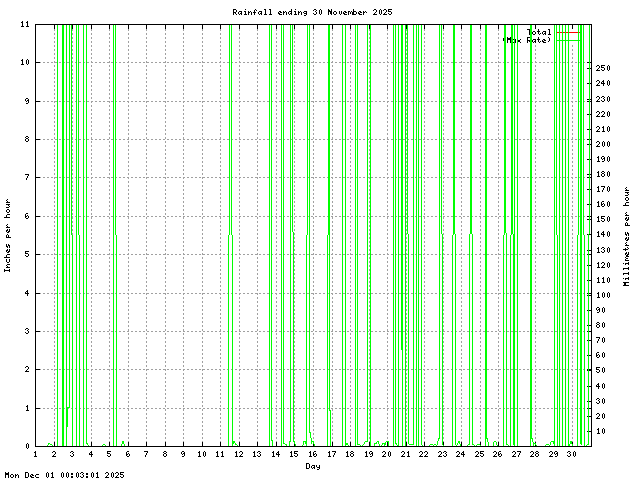Click the 7 tick on the inches axis
The width and height of the screenshot is (640, 480).
pyautogui.click(x=27, y=177)
